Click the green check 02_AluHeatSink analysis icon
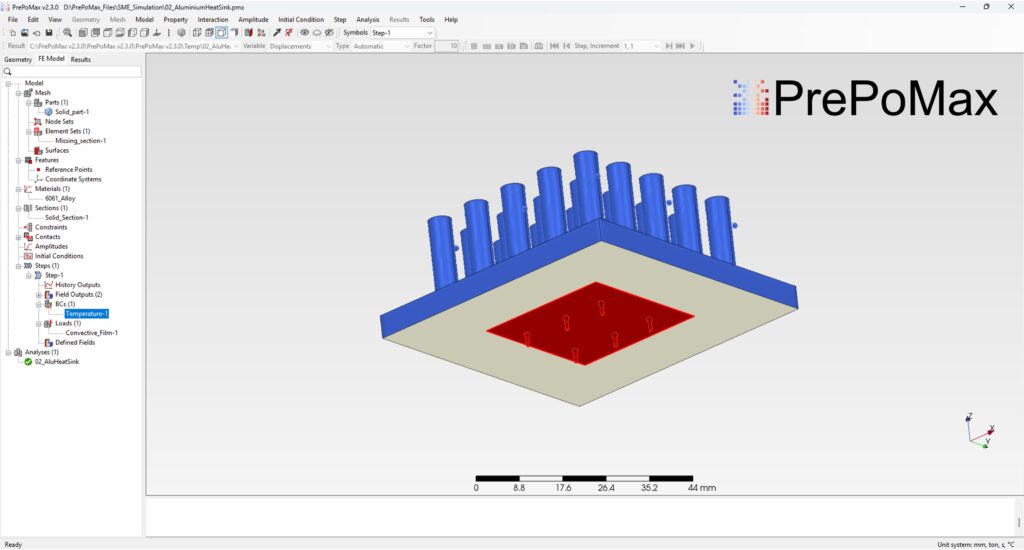This screenshot has width=1024, height=550. pos(28,362)
